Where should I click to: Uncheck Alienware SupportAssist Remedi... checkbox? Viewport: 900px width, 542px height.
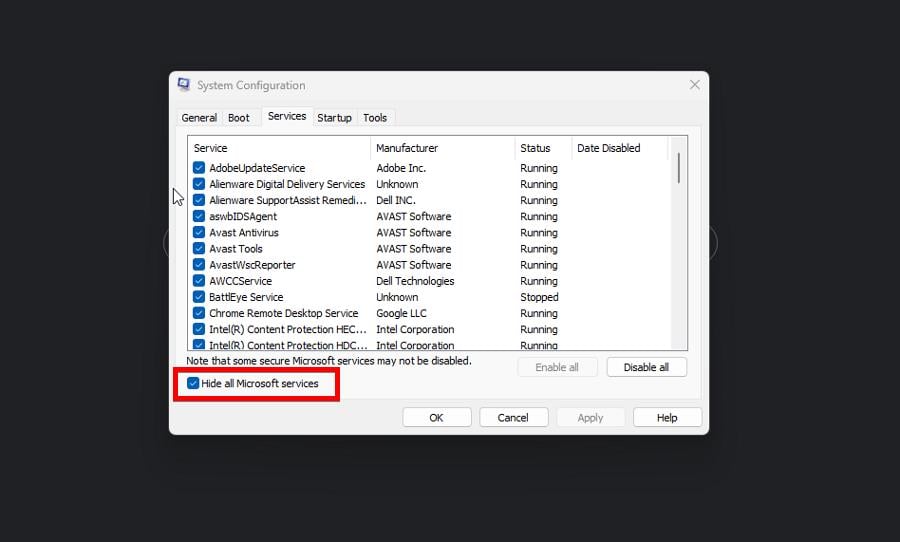pos(199,200)
